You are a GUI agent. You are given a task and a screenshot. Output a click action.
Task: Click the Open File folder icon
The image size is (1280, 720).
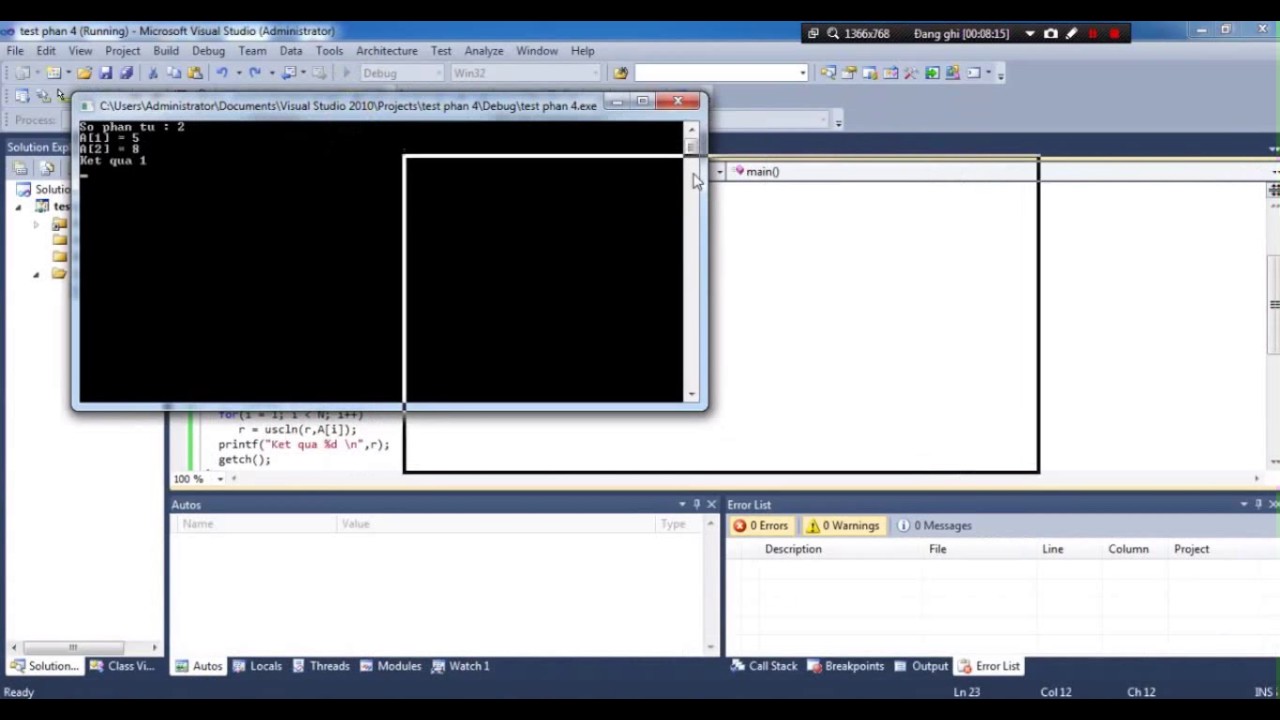pos(84,73)
